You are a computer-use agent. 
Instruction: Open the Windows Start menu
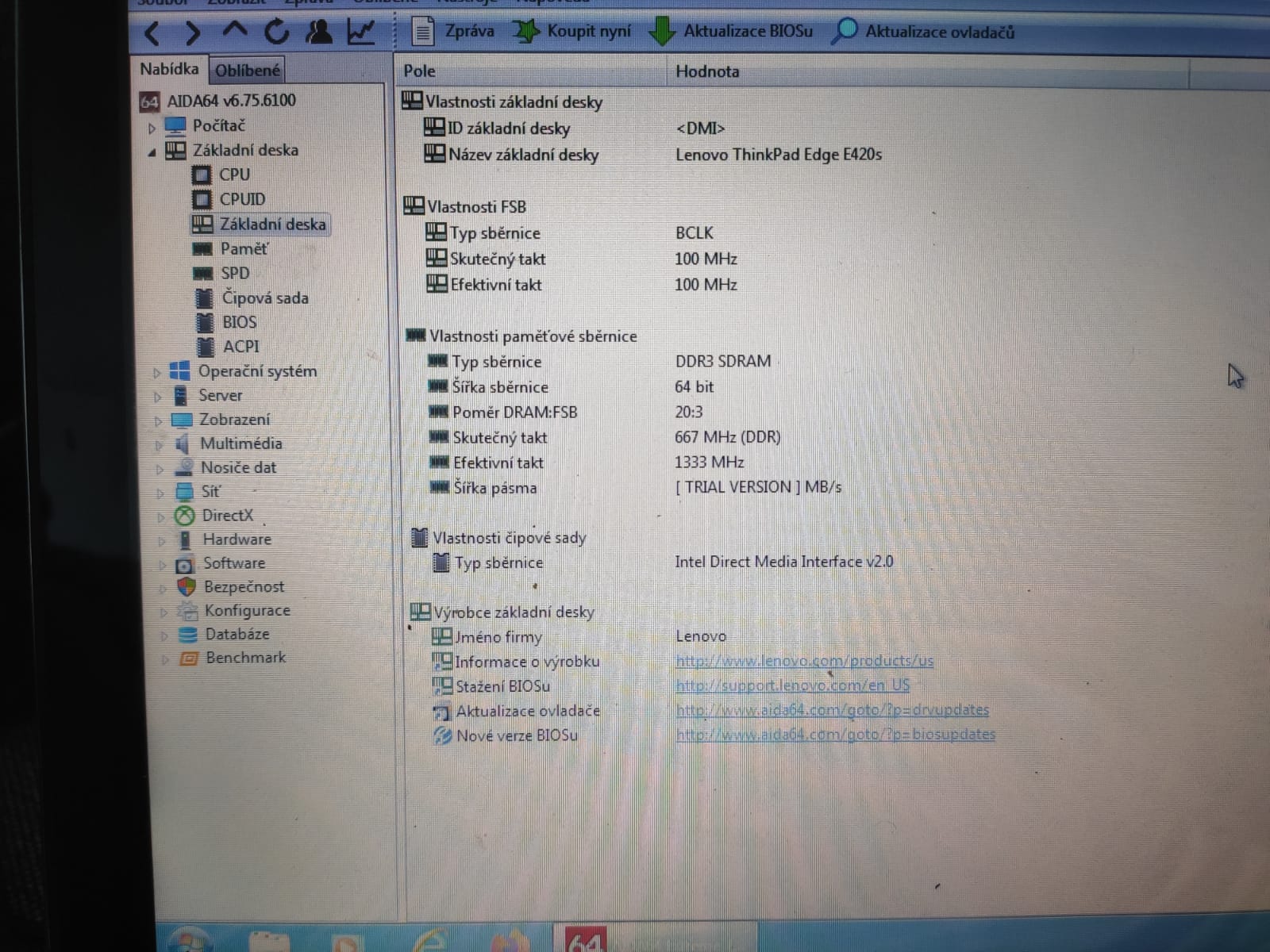tap(190, 940)
